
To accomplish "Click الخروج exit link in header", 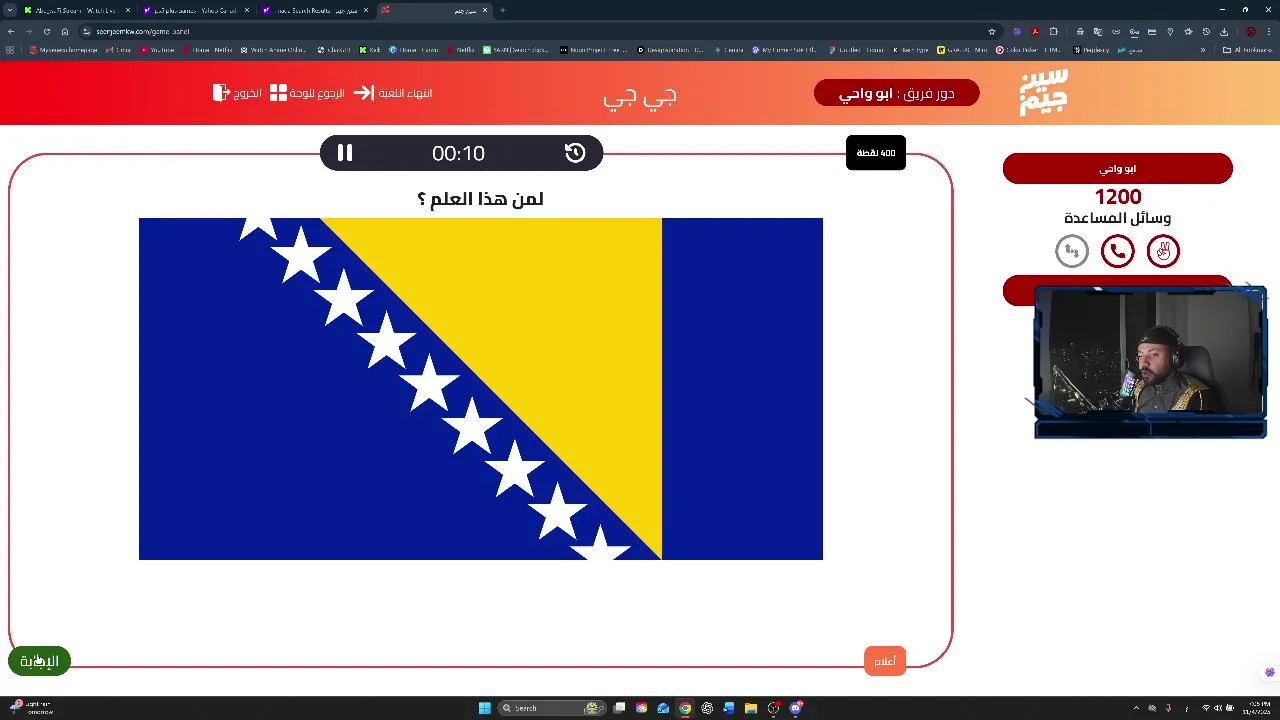I will pos(237,93).
